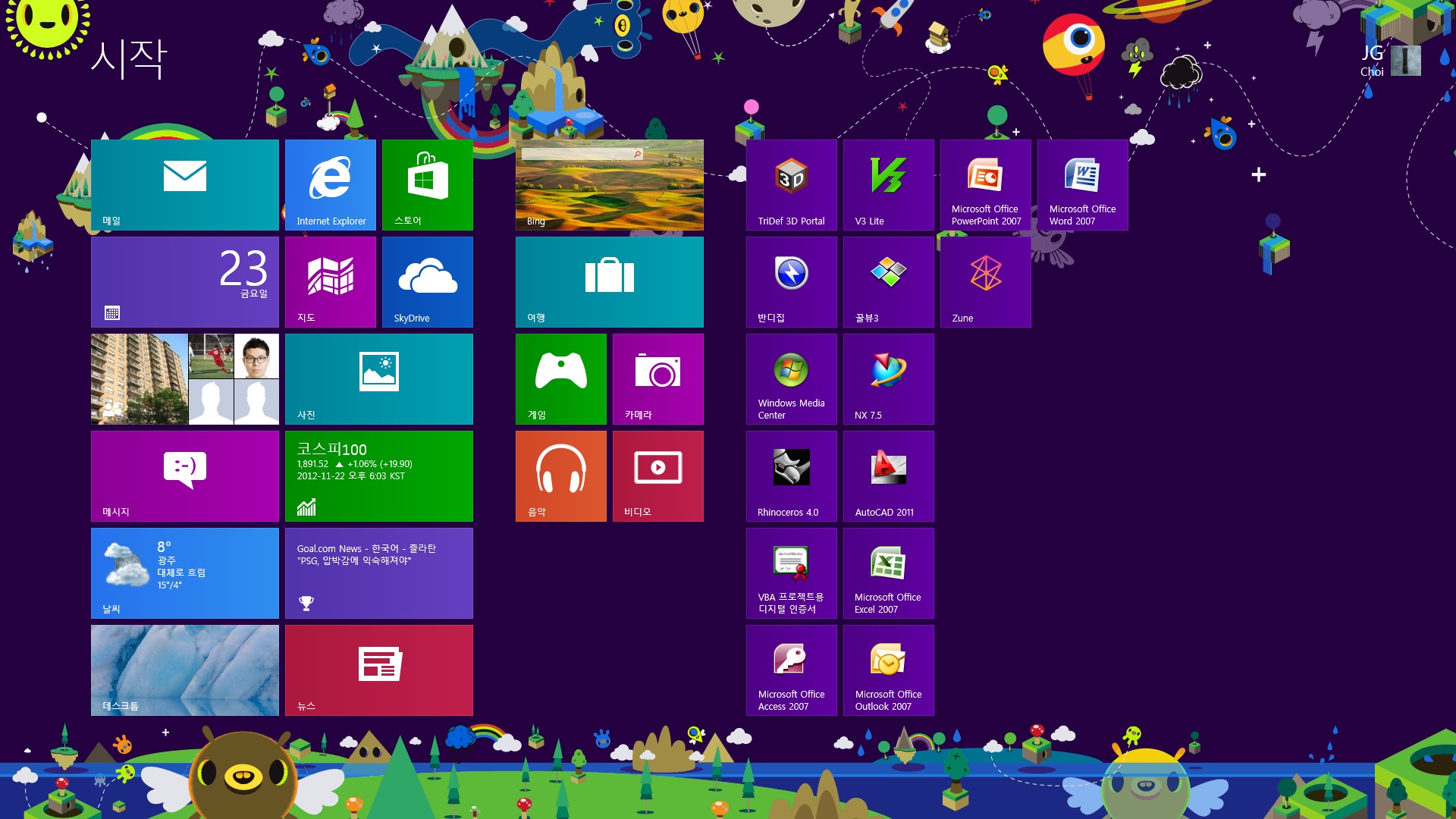
Task: Launch TriDef 3D Portal
Action: click(x=792, y=185)
